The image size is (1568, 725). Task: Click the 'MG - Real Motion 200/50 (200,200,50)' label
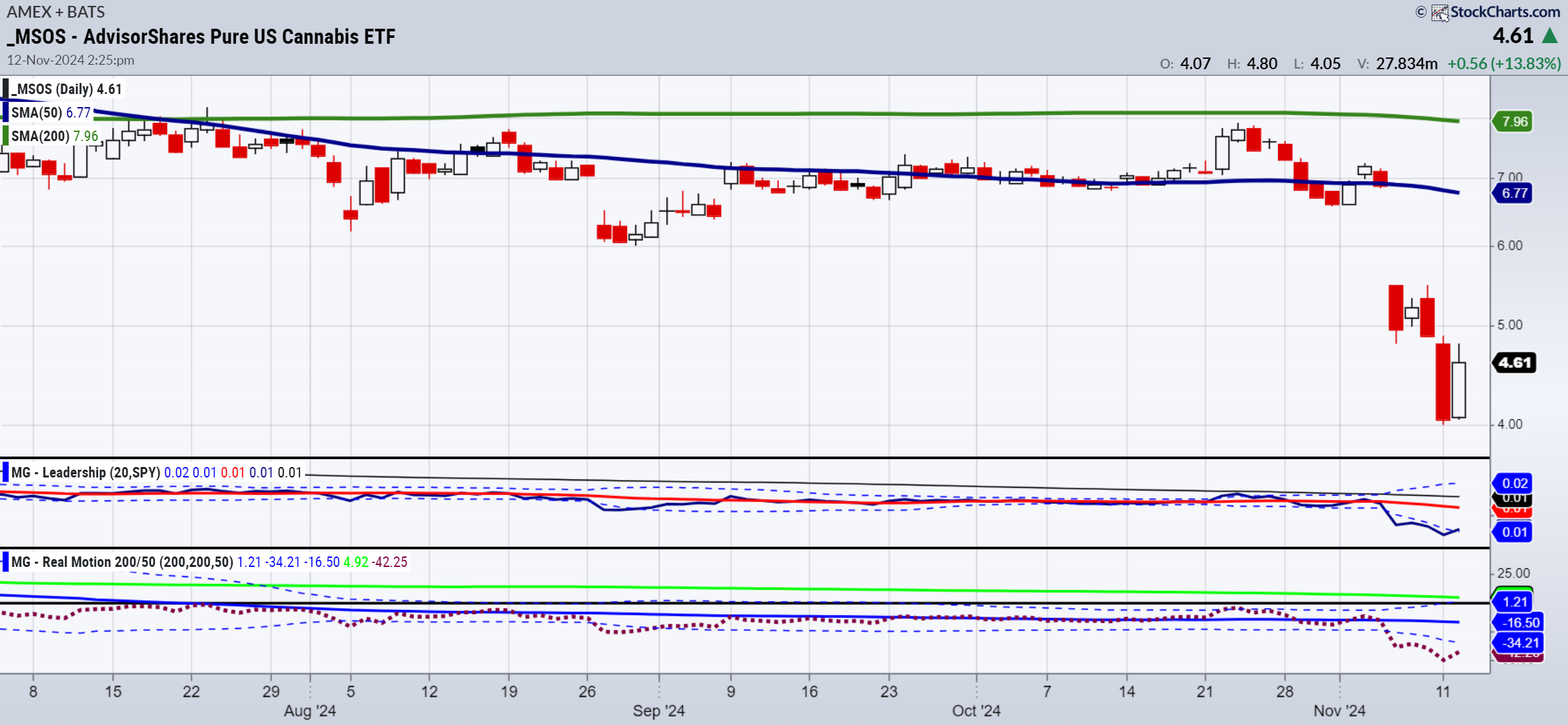(122, 562)
